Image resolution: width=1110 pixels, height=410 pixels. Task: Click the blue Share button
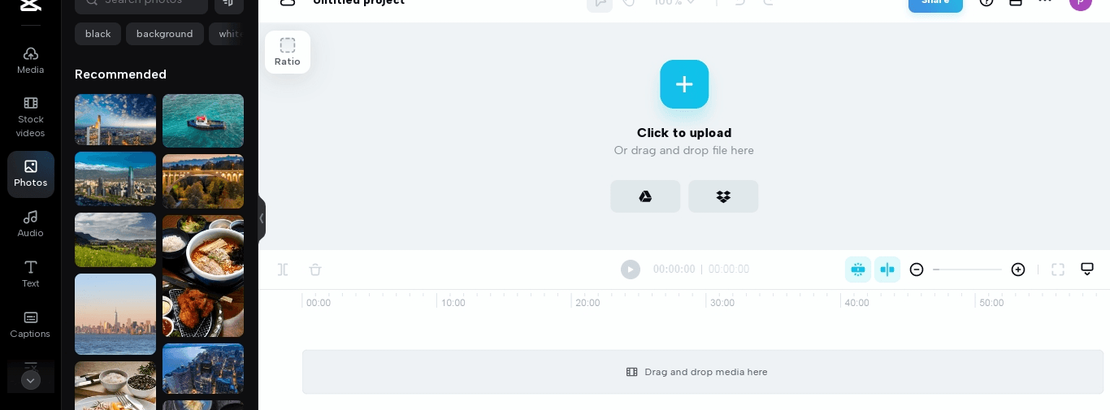[935, 3]
